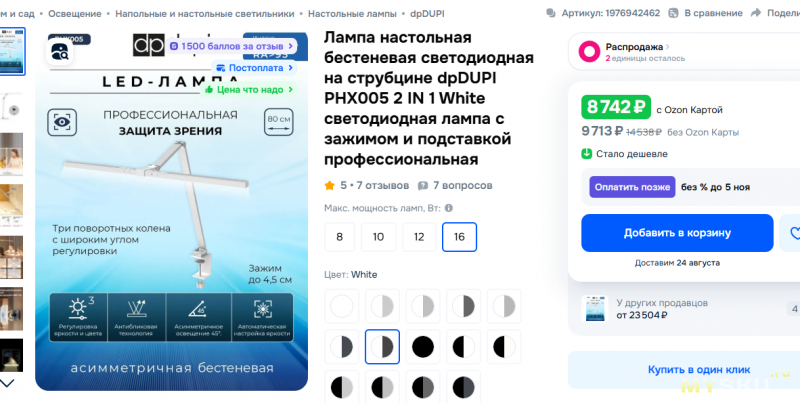This screenshot has height=403, width=800.
Task: Click the questions speech bubble icon
Action: [423, 186]
